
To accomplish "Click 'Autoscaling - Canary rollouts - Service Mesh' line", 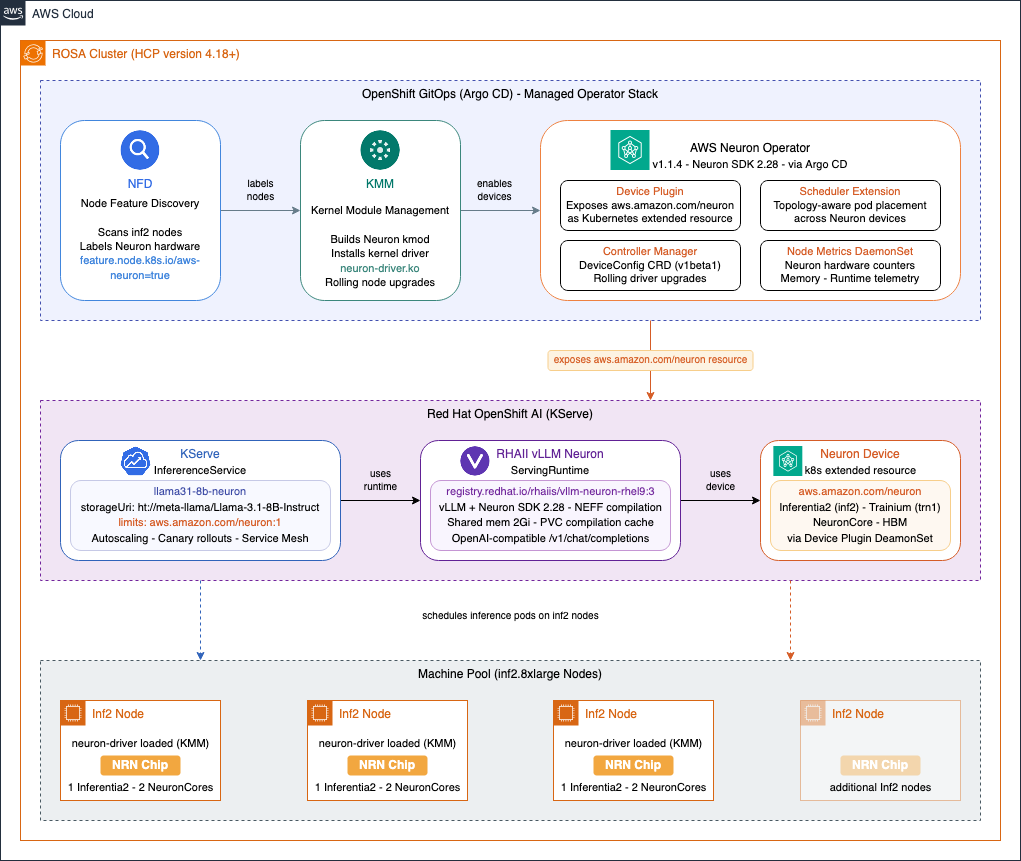I will [199, 539].
